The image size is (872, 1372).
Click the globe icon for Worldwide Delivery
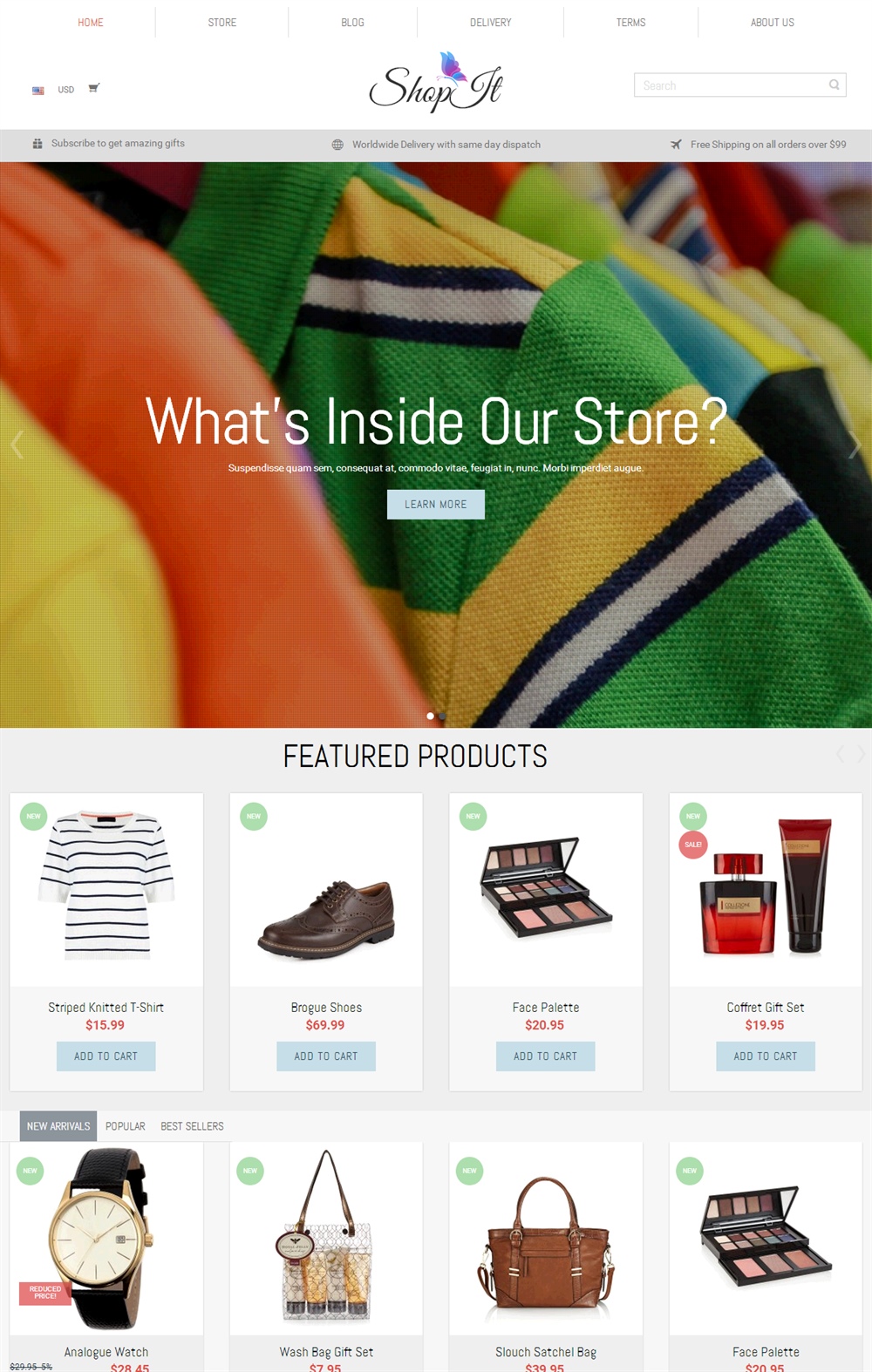click(x=337, y=145)
